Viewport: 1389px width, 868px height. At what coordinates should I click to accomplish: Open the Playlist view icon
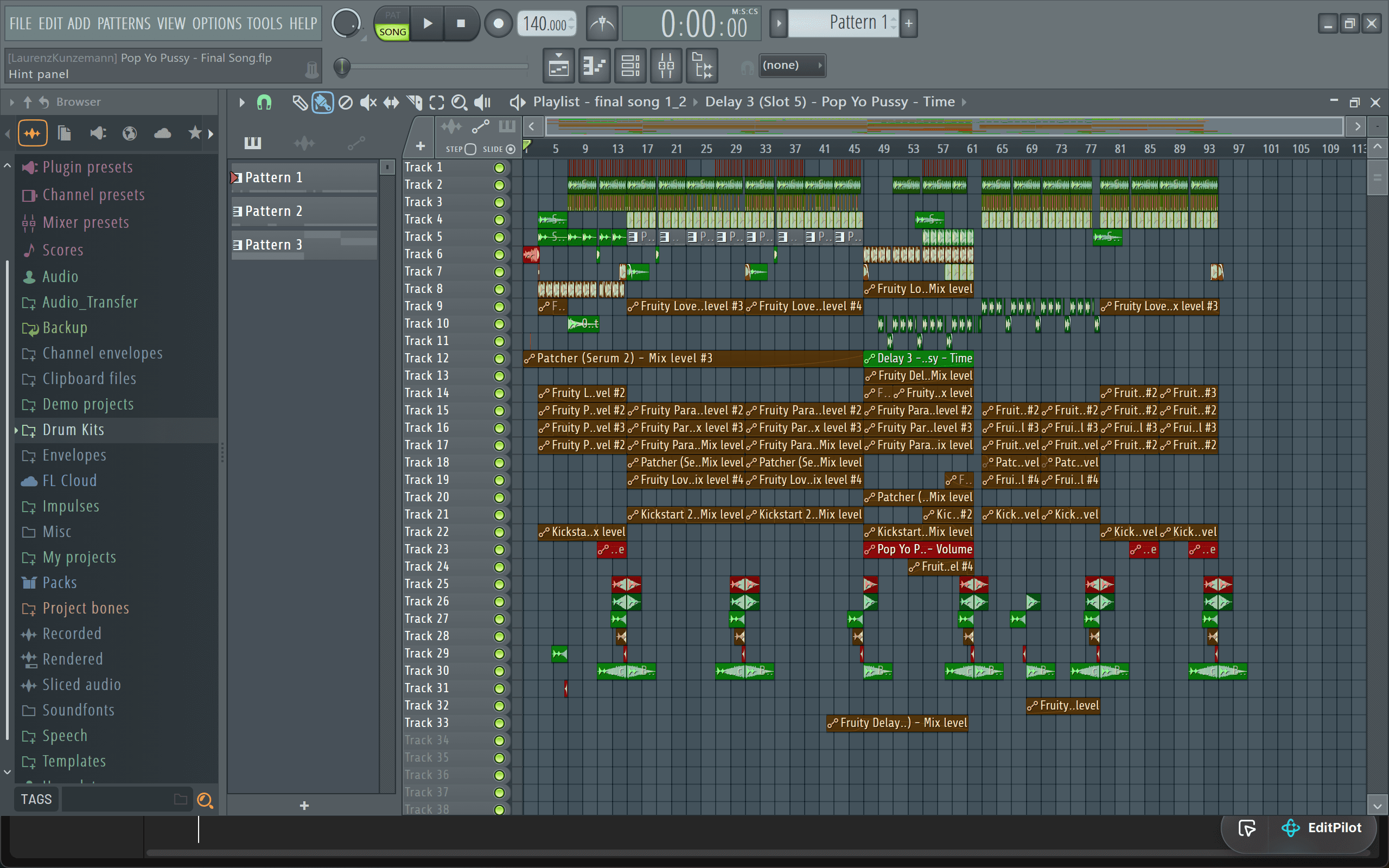[558, 66]
